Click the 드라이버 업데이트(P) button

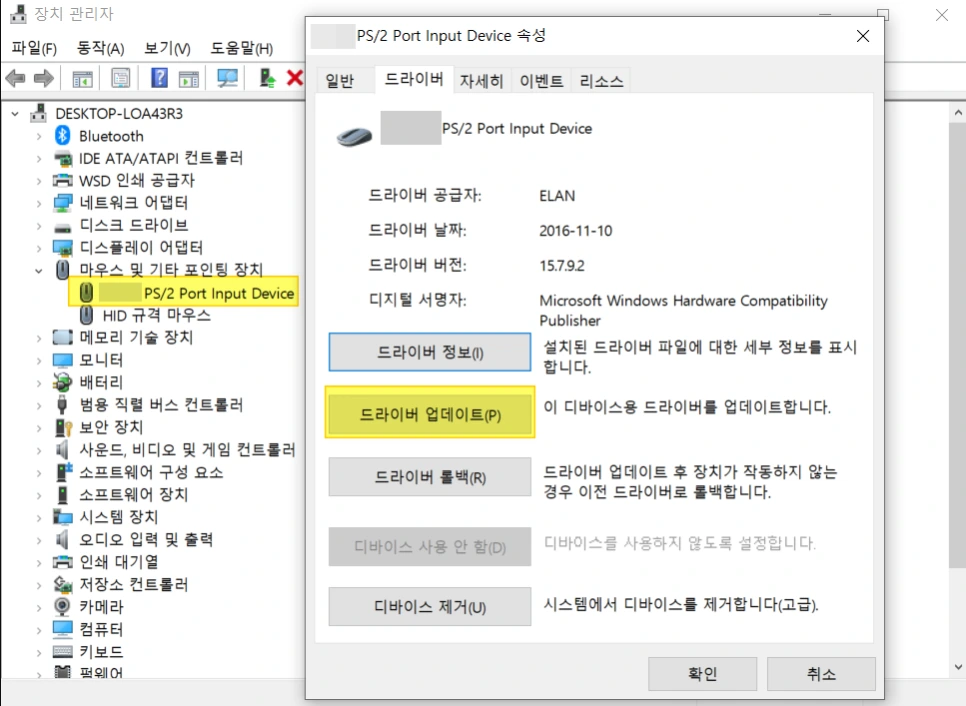point(429,413)
